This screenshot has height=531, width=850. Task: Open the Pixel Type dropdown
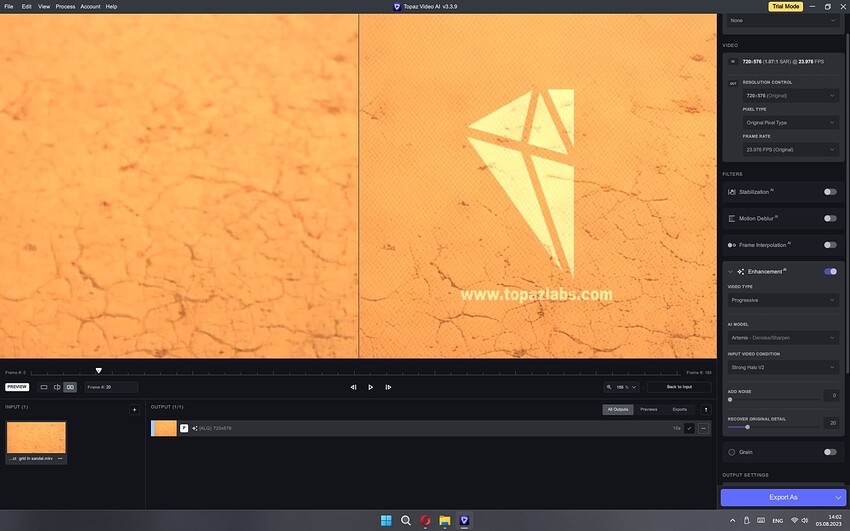click(790, 122)
